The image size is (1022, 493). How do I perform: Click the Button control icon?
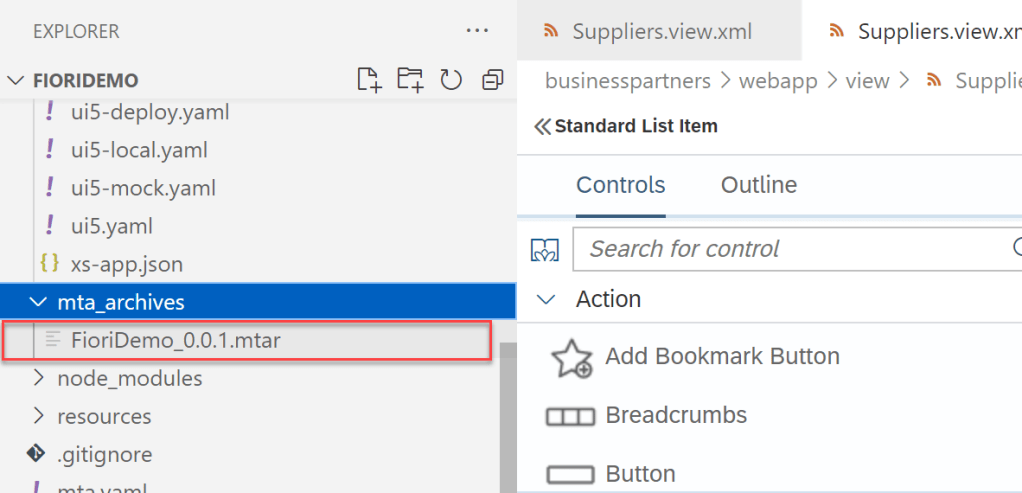click(x=570, y=474)
